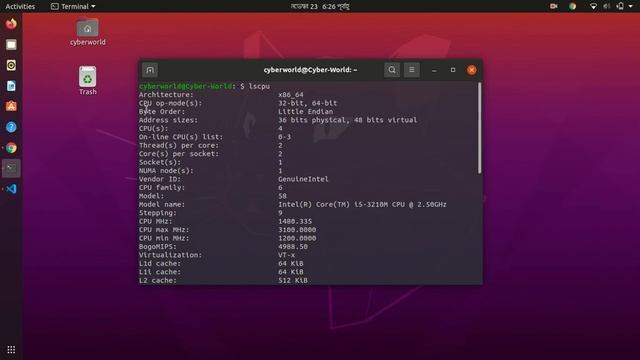
Task: Open the Trash desktop icon
Action: coord(87,81)
